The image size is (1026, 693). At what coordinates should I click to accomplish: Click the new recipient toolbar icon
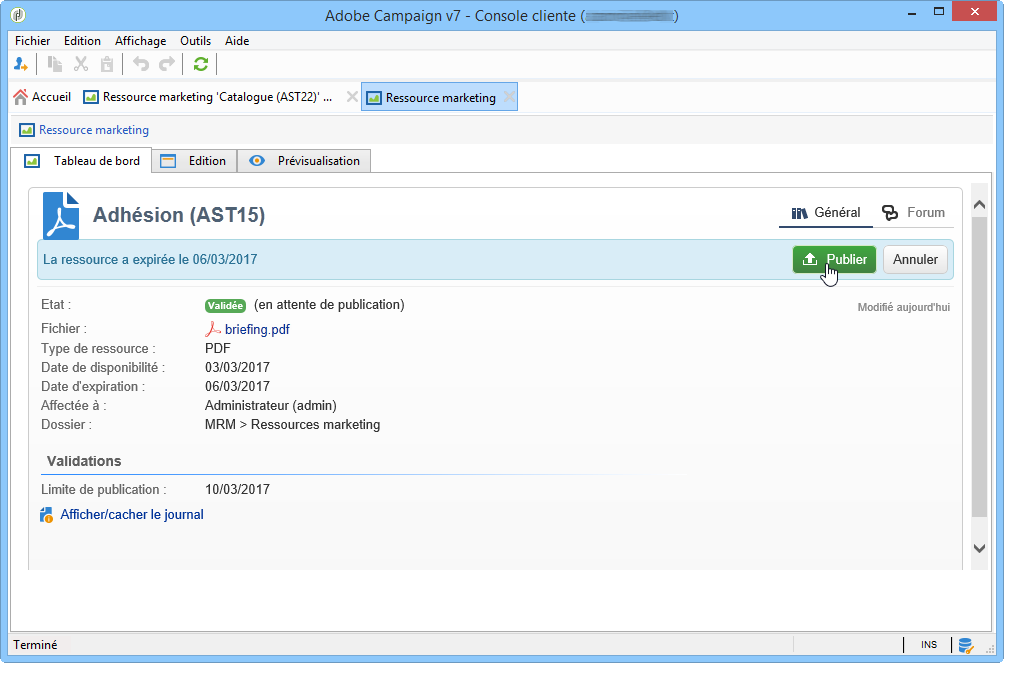point(20,64)
